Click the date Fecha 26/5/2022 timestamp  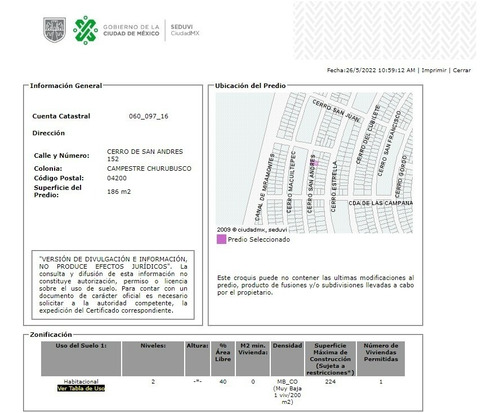(371, 70)
